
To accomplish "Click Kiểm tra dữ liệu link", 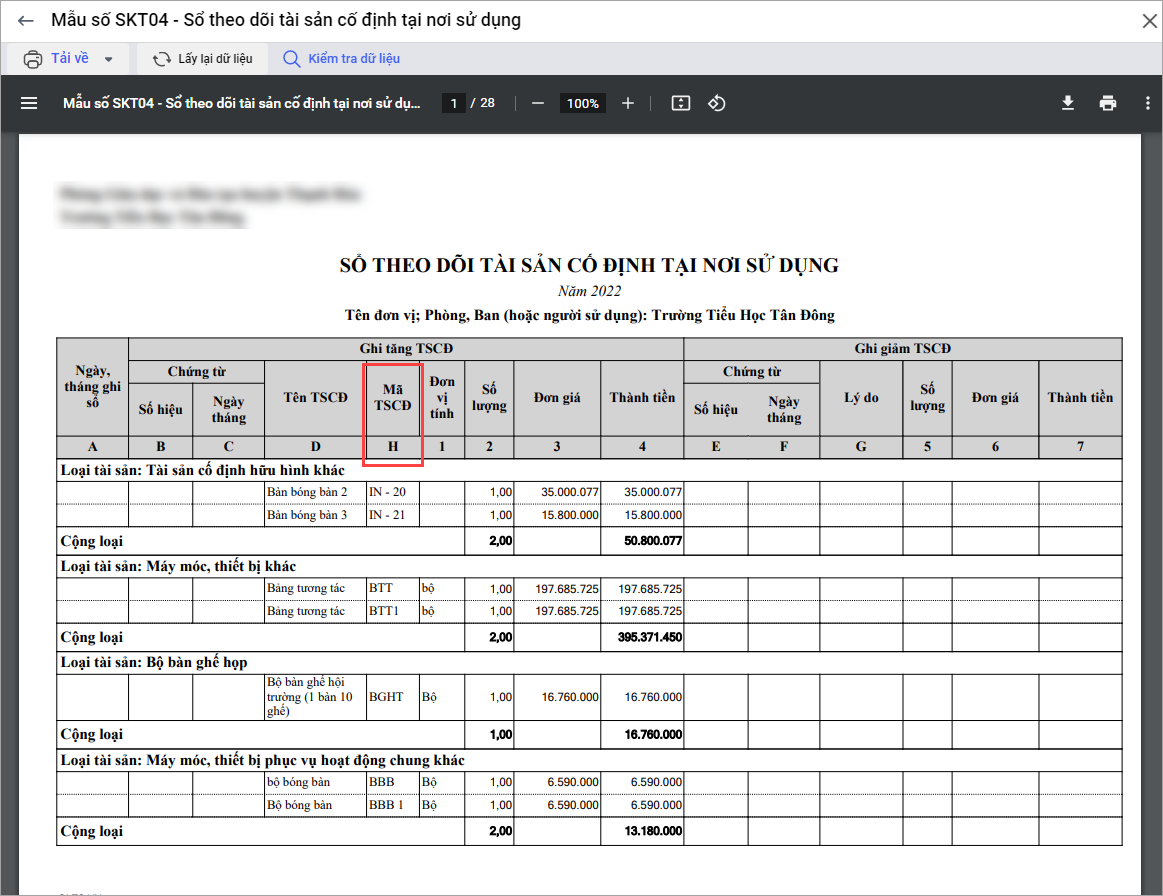I will point(341,59).
